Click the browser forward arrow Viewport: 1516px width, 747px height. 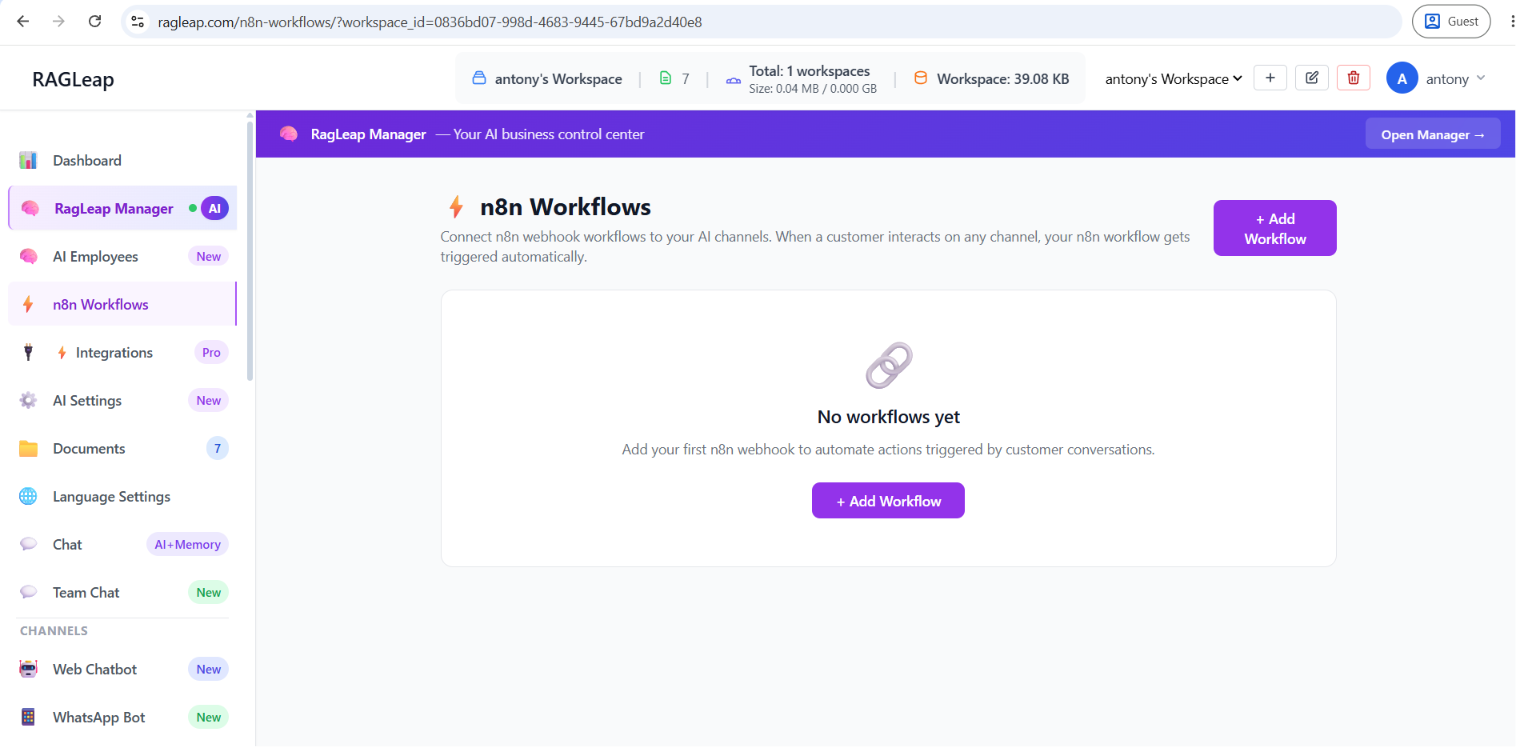tap(59, 21)
